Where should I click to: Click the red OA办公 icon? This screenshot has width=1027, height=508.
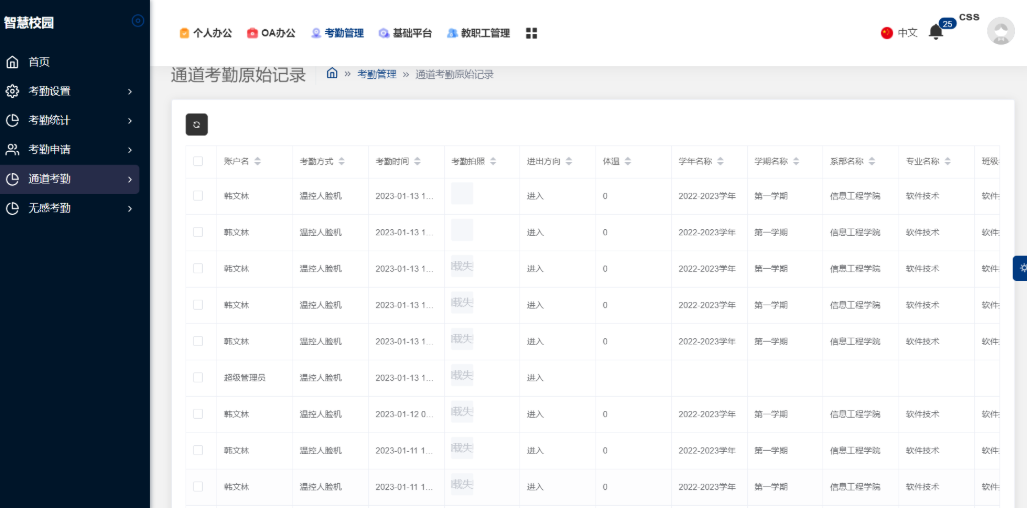coord(252,33)
